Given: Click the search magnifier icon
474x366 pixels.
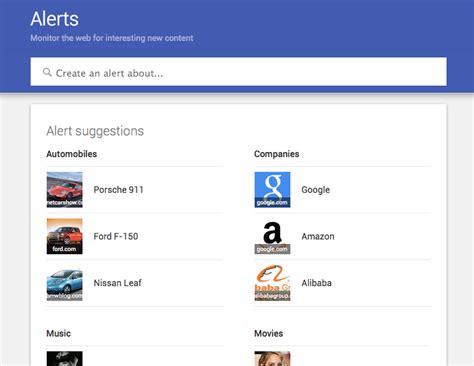Looking at the screenshot, I should (47, 72).
